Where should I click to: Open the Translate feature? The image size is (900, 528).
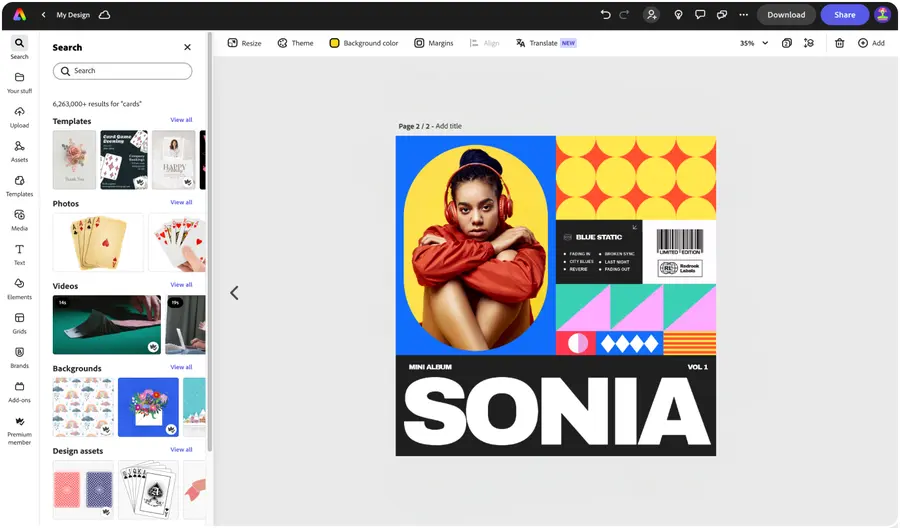pyautogui.click(x=546, y=43)
